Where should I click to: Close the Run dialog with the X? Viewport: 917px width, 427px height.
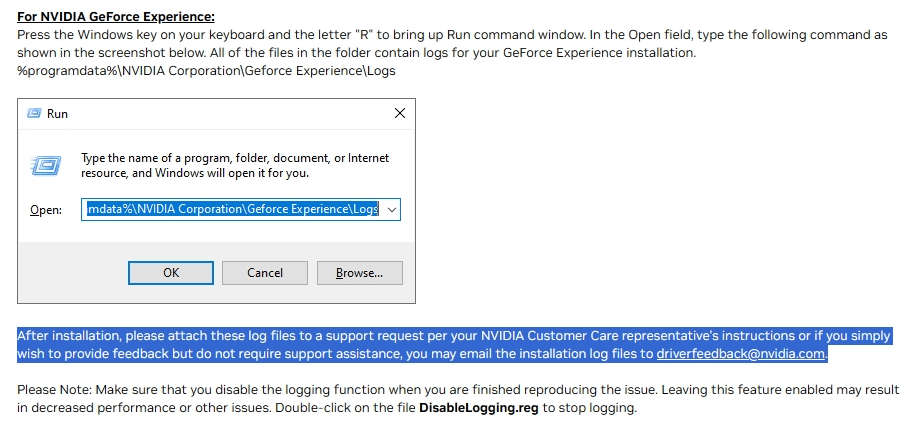pyautogui.click(x=400, y=113)
